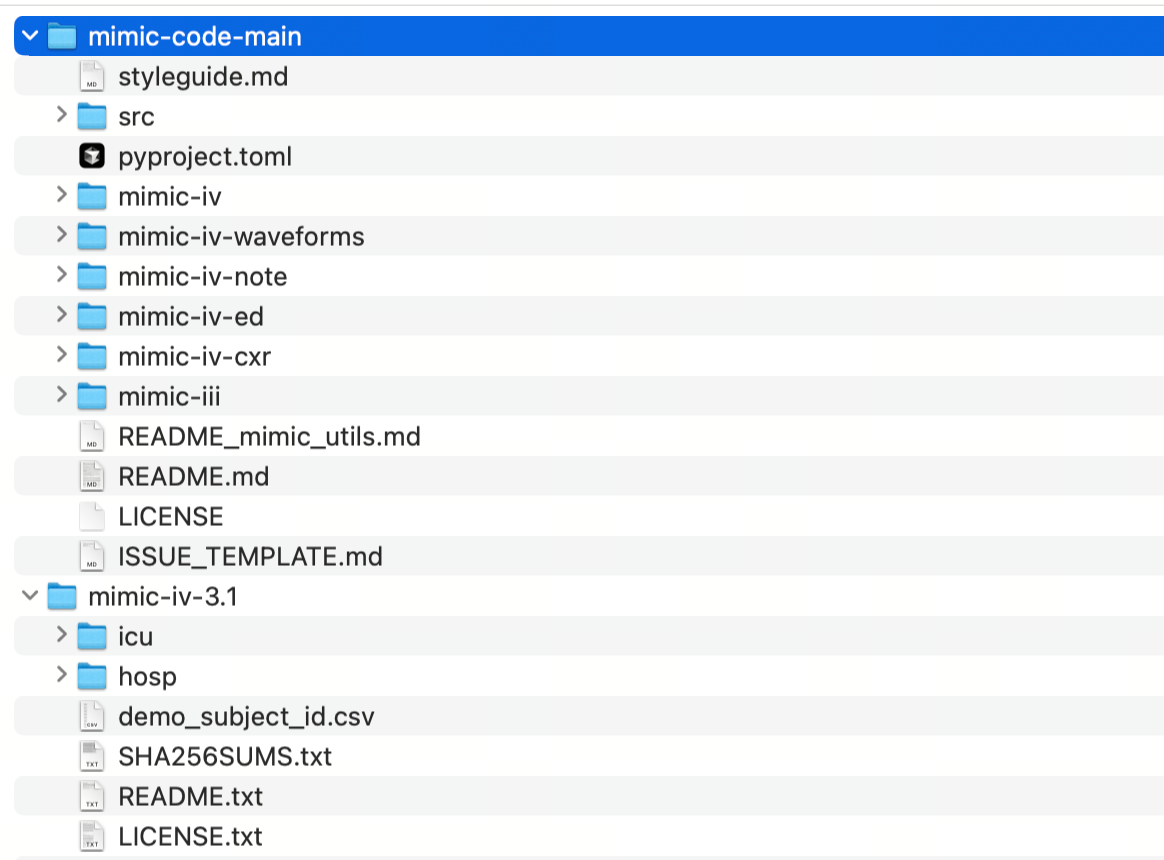
Task: Expand the mimic-iv-cxr folder chevron
Action: tap(62, 356)
